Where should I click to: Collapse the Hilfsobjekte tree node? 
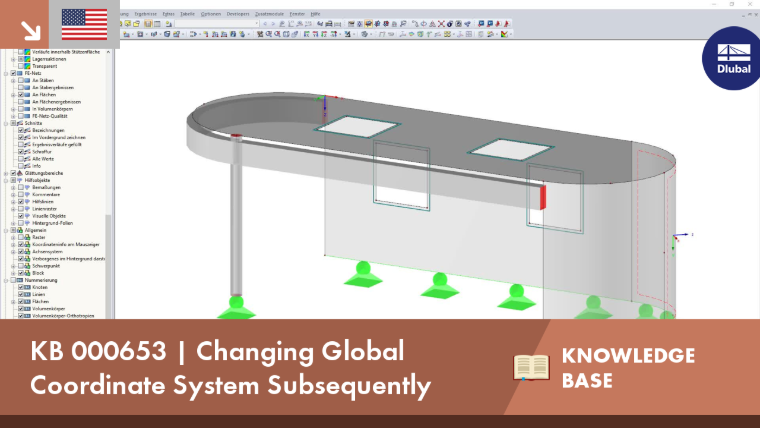(6, 180)
